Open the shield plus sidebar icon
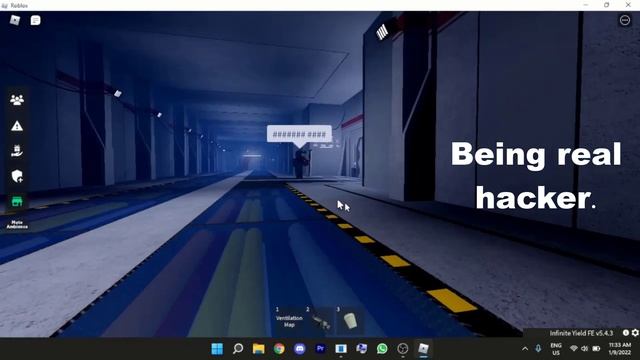The height and width of the screenshot is (360, 640). click(x=17, y=176)
